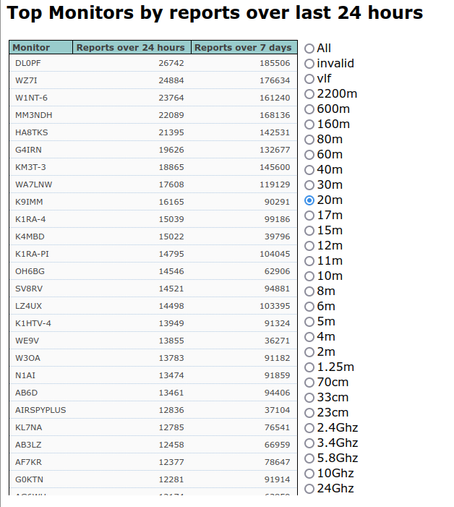Click Reports over 24 hours column header
The image size is (454, 507).
(132, 48)
